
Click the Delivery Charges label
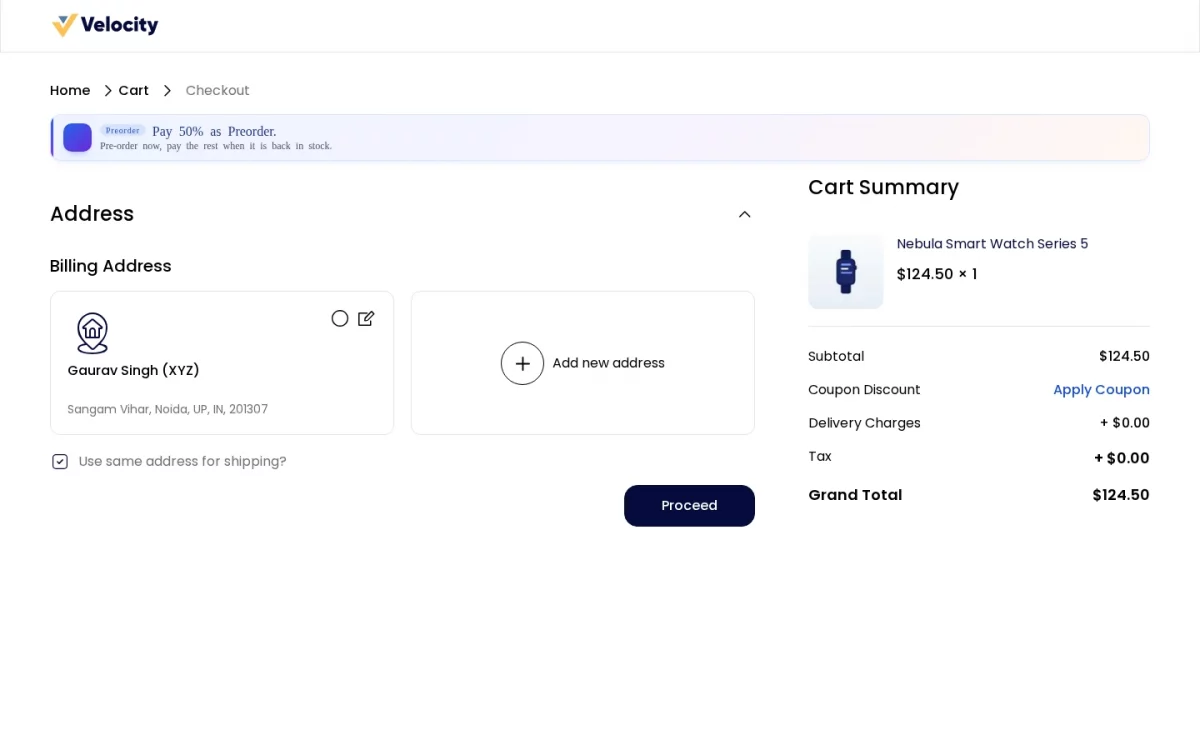click(864, 423)
